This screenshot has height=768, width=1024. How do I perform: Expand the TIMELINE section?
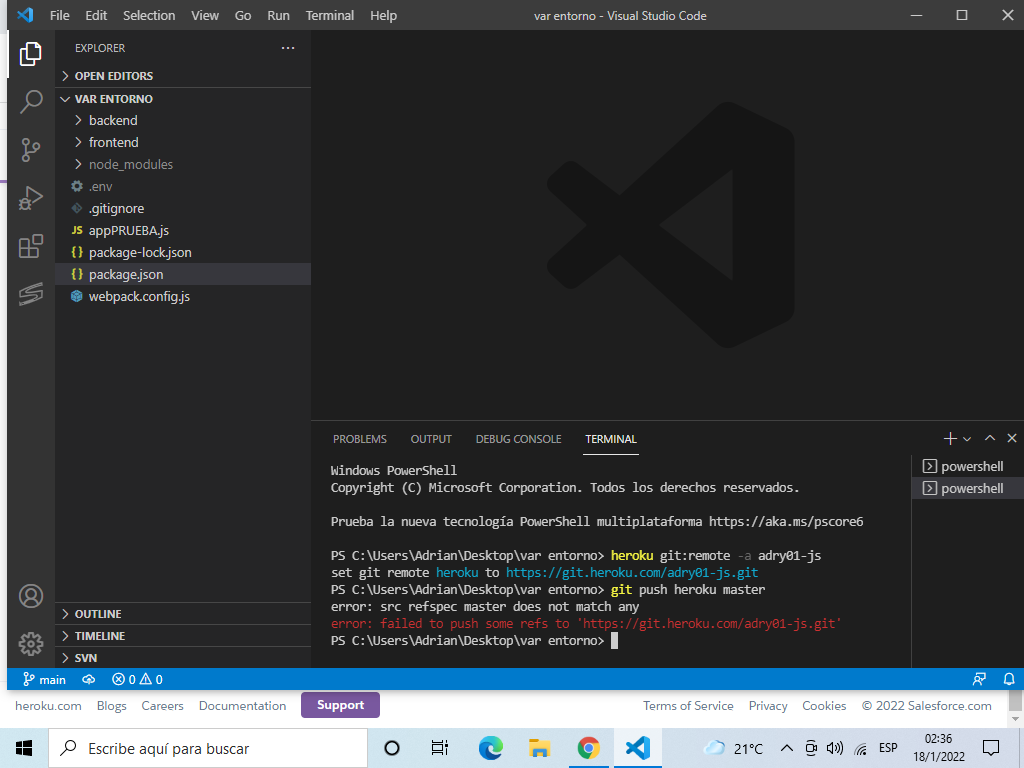coord(183,636)
